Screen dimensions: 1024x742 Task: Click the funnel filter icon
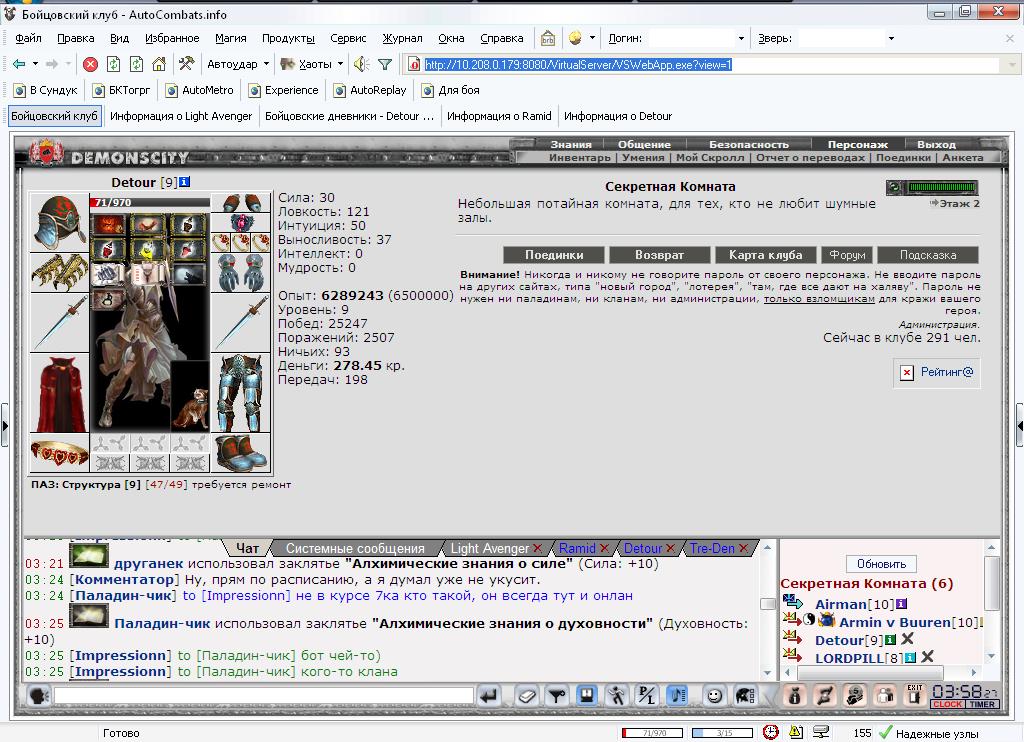(385, 64)
